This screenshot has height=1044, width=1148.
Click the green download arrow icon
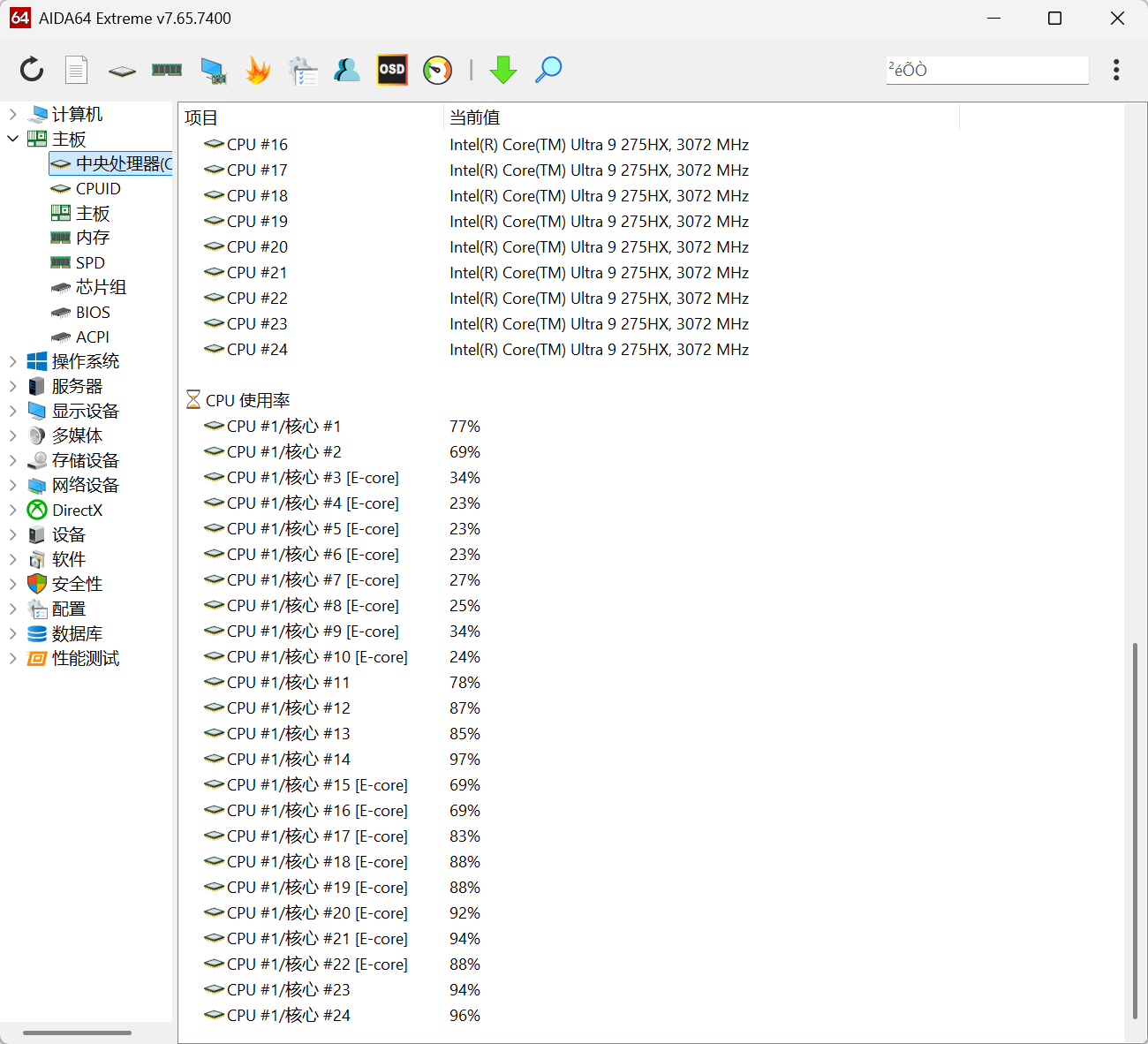[x=503, y=70]
